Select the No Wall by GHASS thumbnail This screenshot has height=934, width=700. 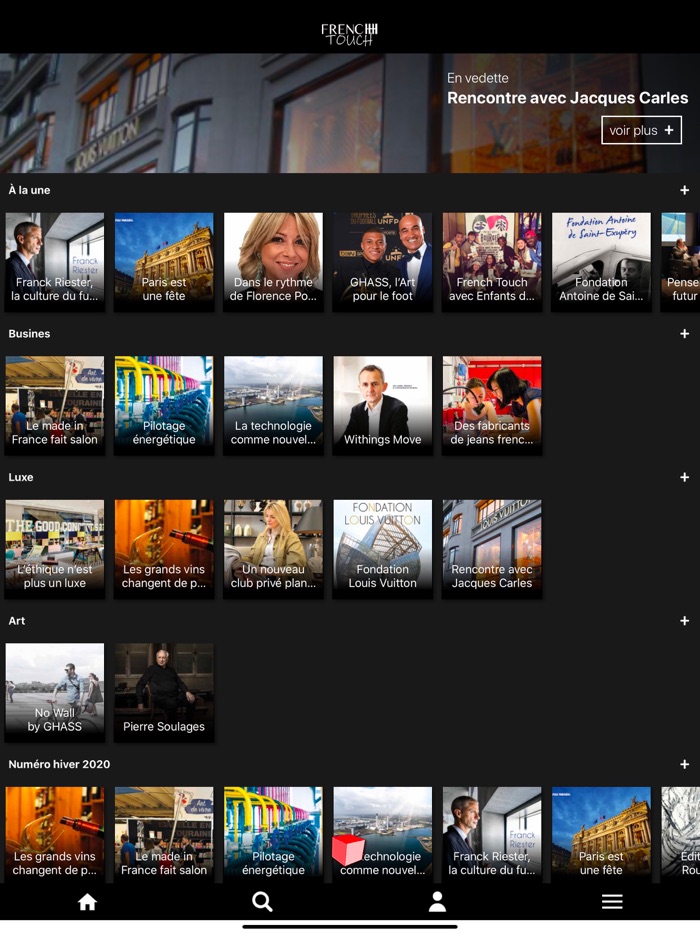(x=55, y=692)
